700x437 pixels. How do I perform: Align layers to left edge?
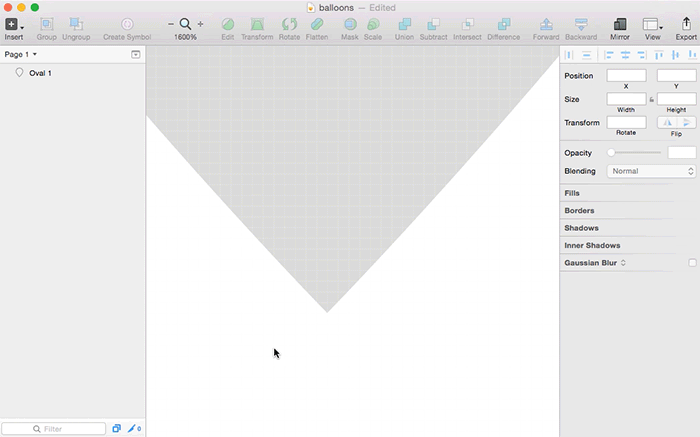pyautogui.click(x=609, y=55)
